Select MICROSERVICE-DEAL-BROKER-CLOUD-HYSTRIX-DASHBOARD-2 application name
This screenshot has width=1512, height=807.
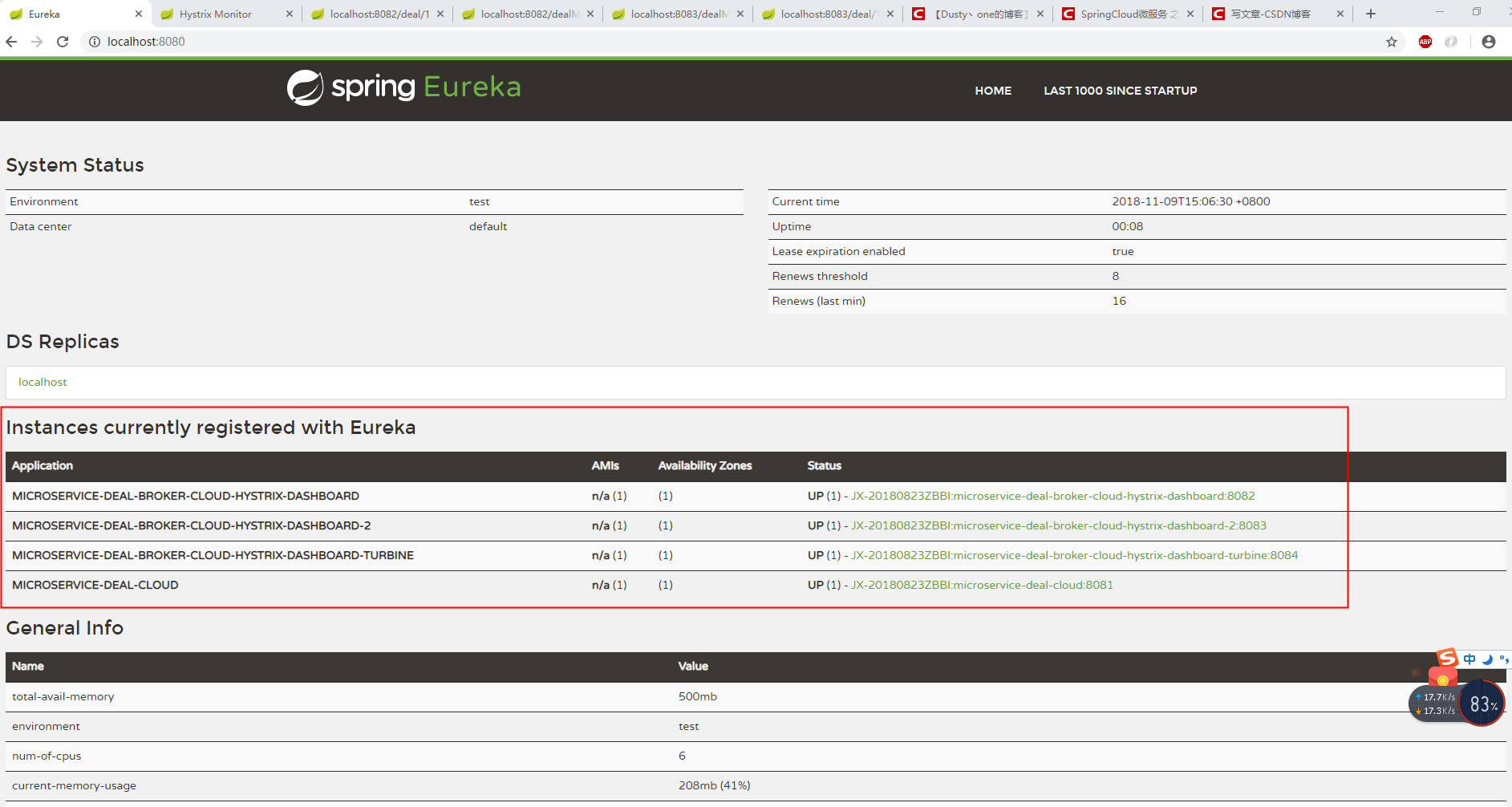pyautogui.click(x=192, y=525)
